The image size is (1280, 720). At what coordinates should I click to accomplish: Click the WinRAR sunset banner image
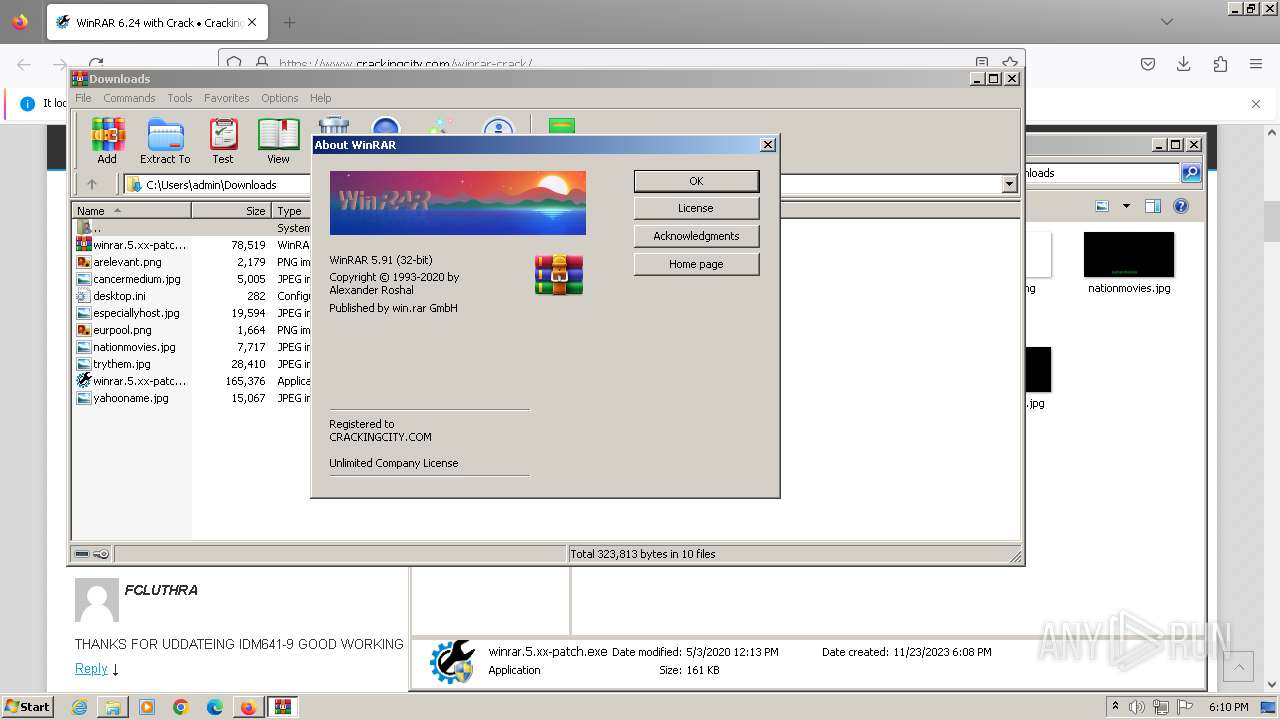pos(458,203)
